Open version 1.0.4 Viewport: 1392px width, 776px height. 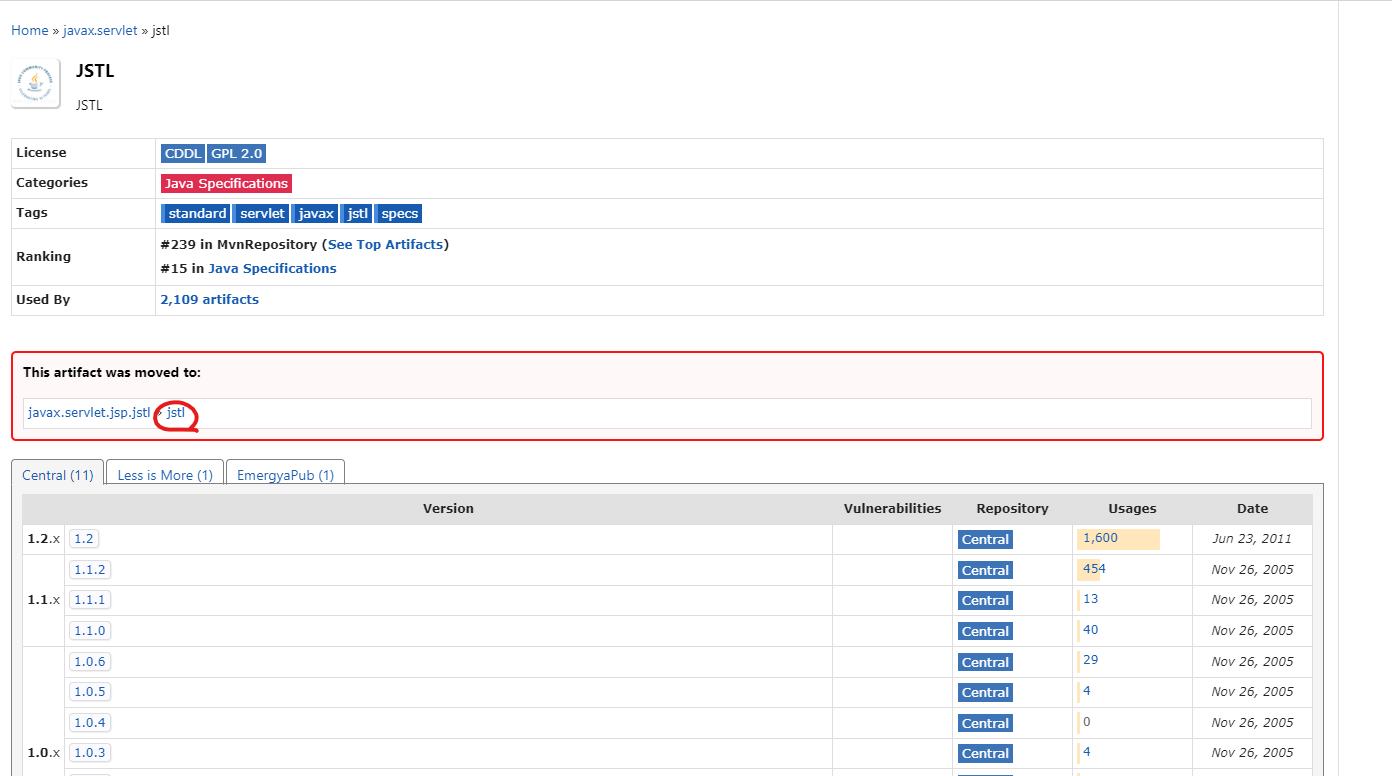pyautogui.click(x=90, y=722)
